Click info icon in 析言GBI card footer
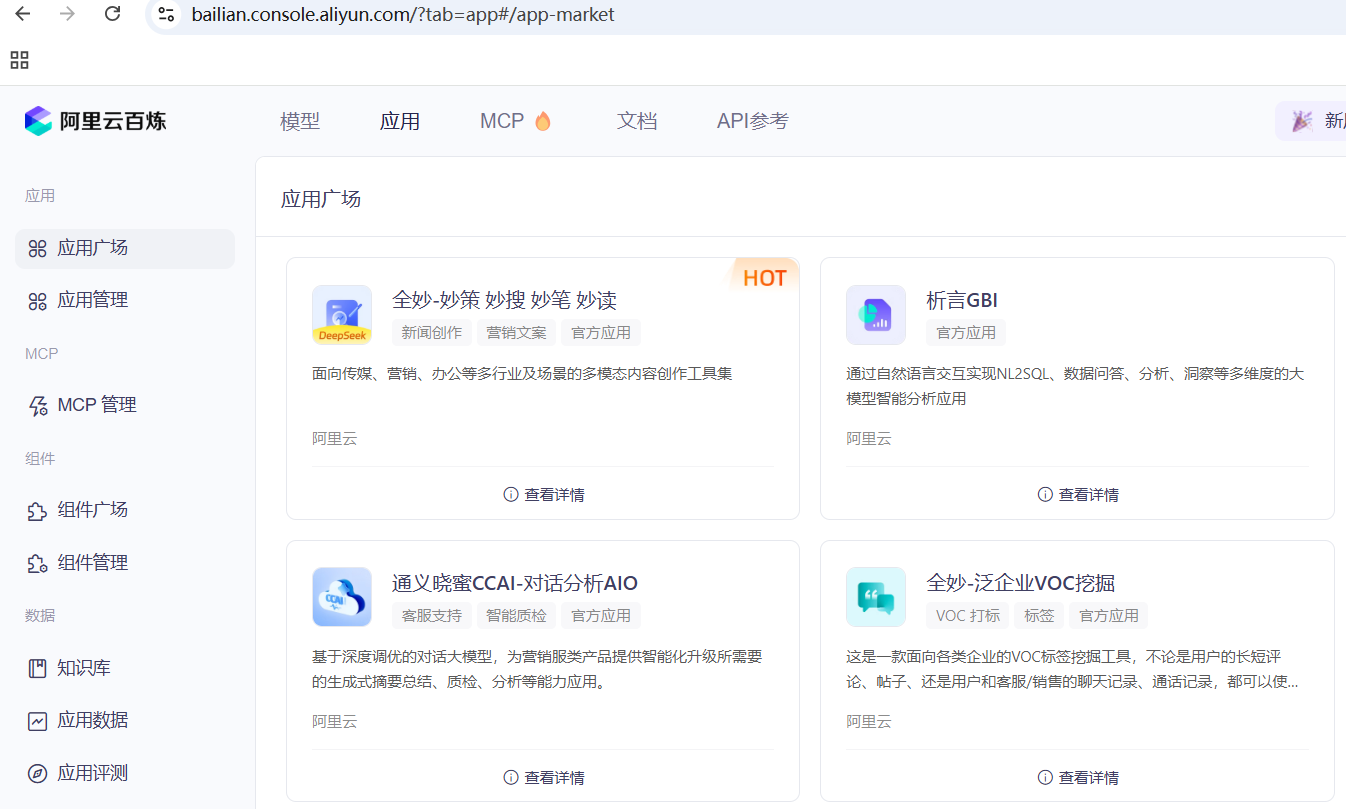Screen dimensions: 1346x809 [x=1045, y=494]
